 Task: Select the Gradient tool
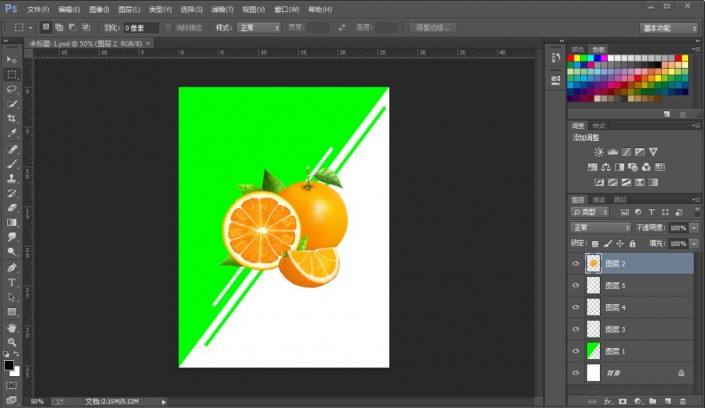(x=12, y=223)
